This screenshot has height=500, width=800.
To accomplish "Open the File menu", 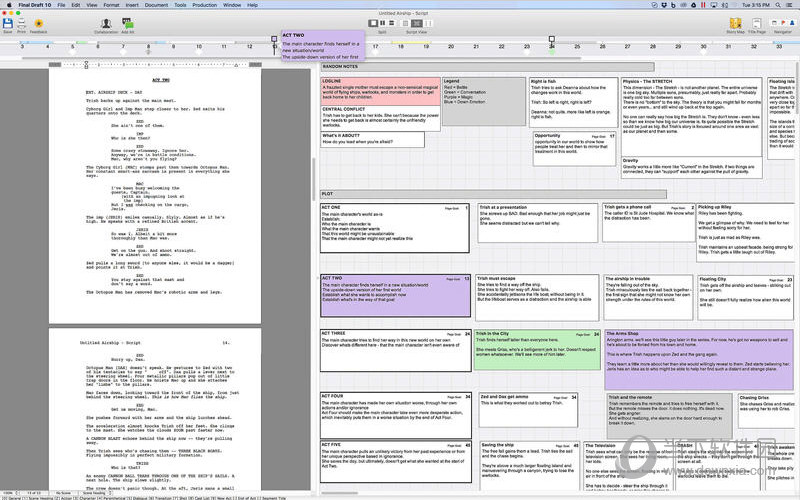I will point(61,5).
